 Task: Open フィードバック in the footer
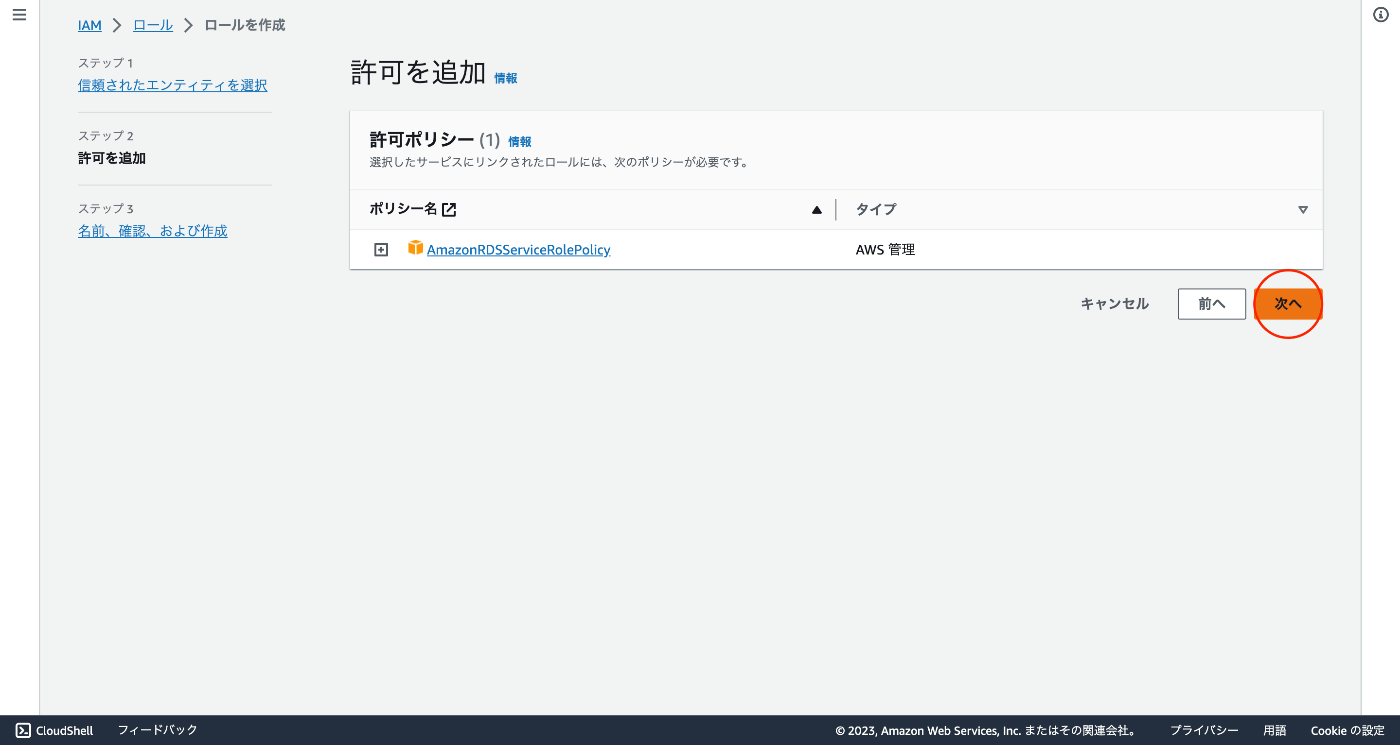coord(158,730)
